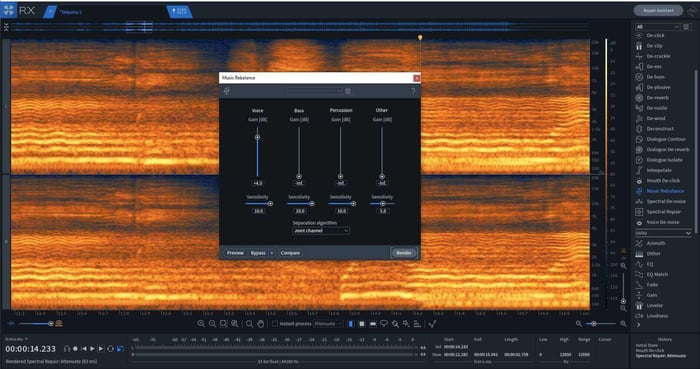Click the Voice gain value field

point(258,183)
